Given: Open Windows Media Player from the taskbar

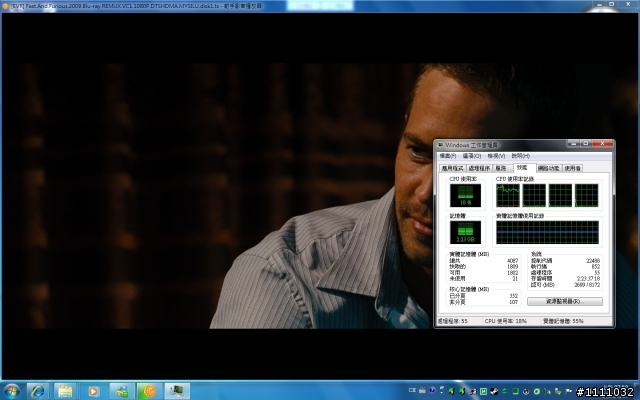Looking at the screenshot, I should tap(93, 391).
